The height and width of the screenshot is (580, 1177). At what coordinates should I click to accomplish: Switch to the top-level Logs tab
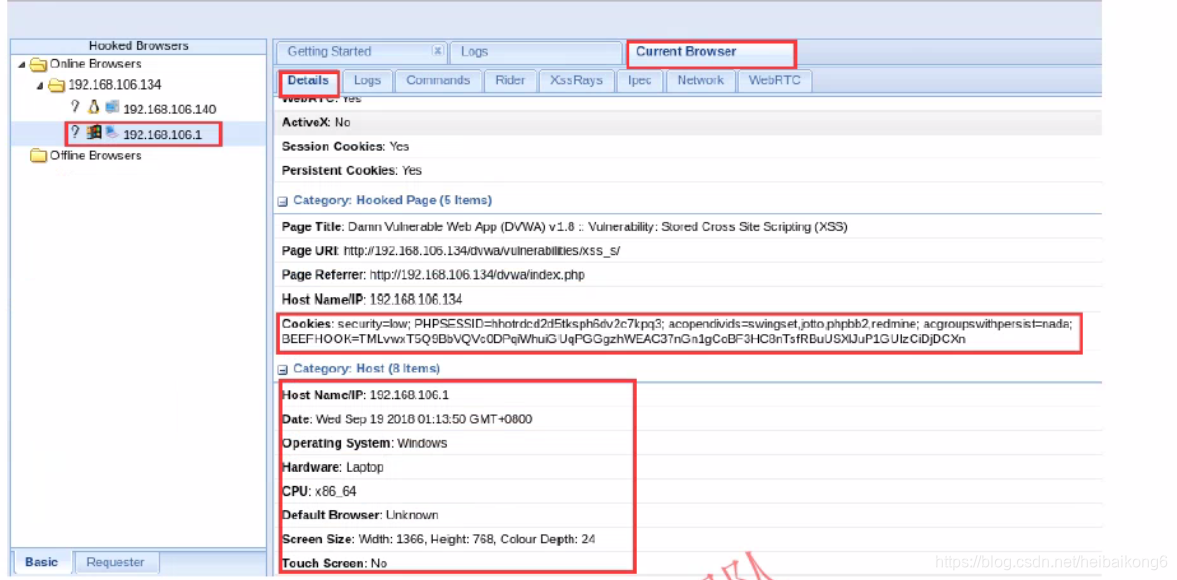click(536, 52)
